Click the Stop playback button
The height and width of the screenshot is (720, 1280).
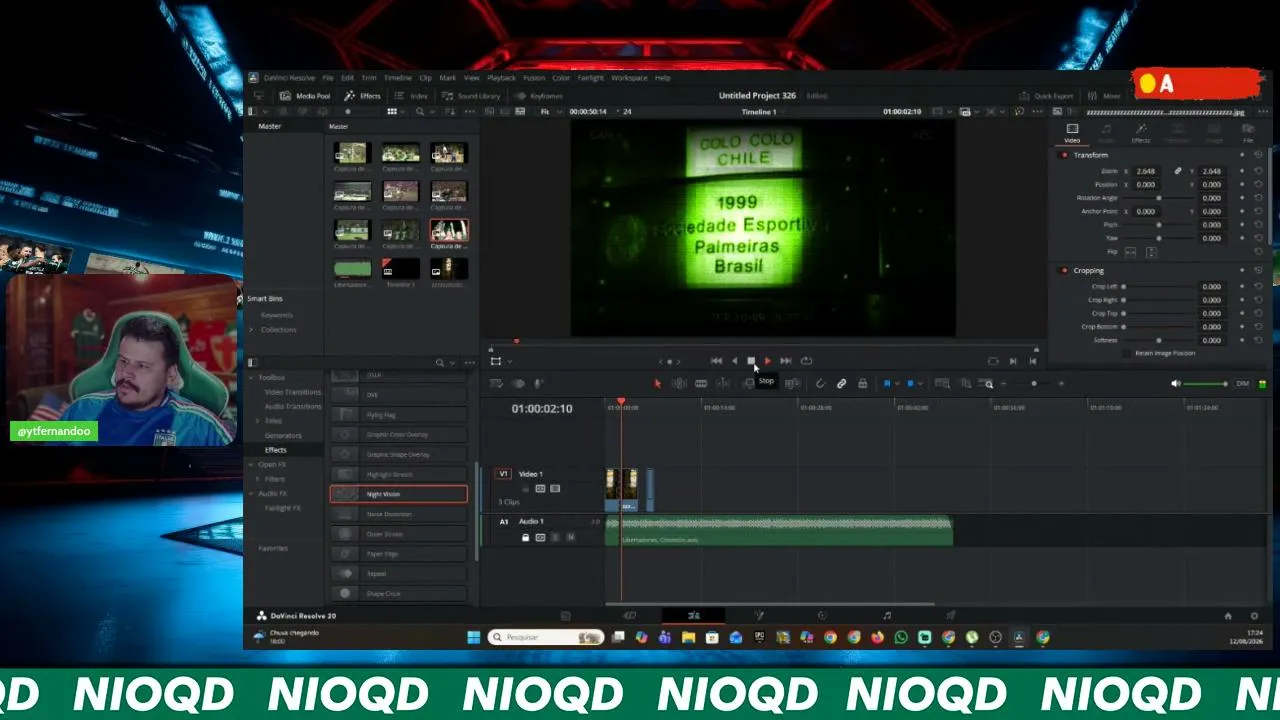(x=751, y=361)
